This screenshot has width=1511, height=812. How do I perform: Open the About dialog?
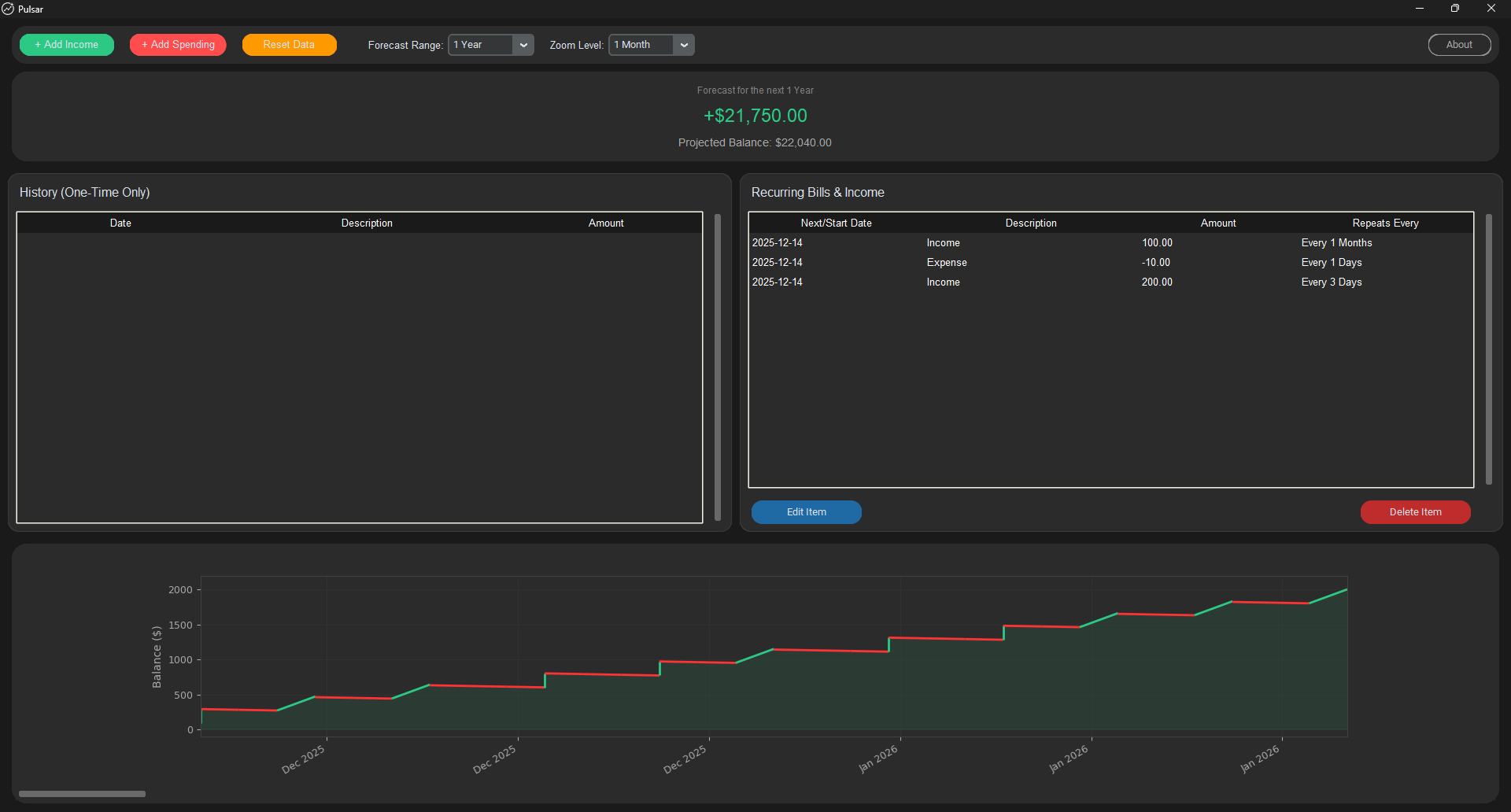1459,45
